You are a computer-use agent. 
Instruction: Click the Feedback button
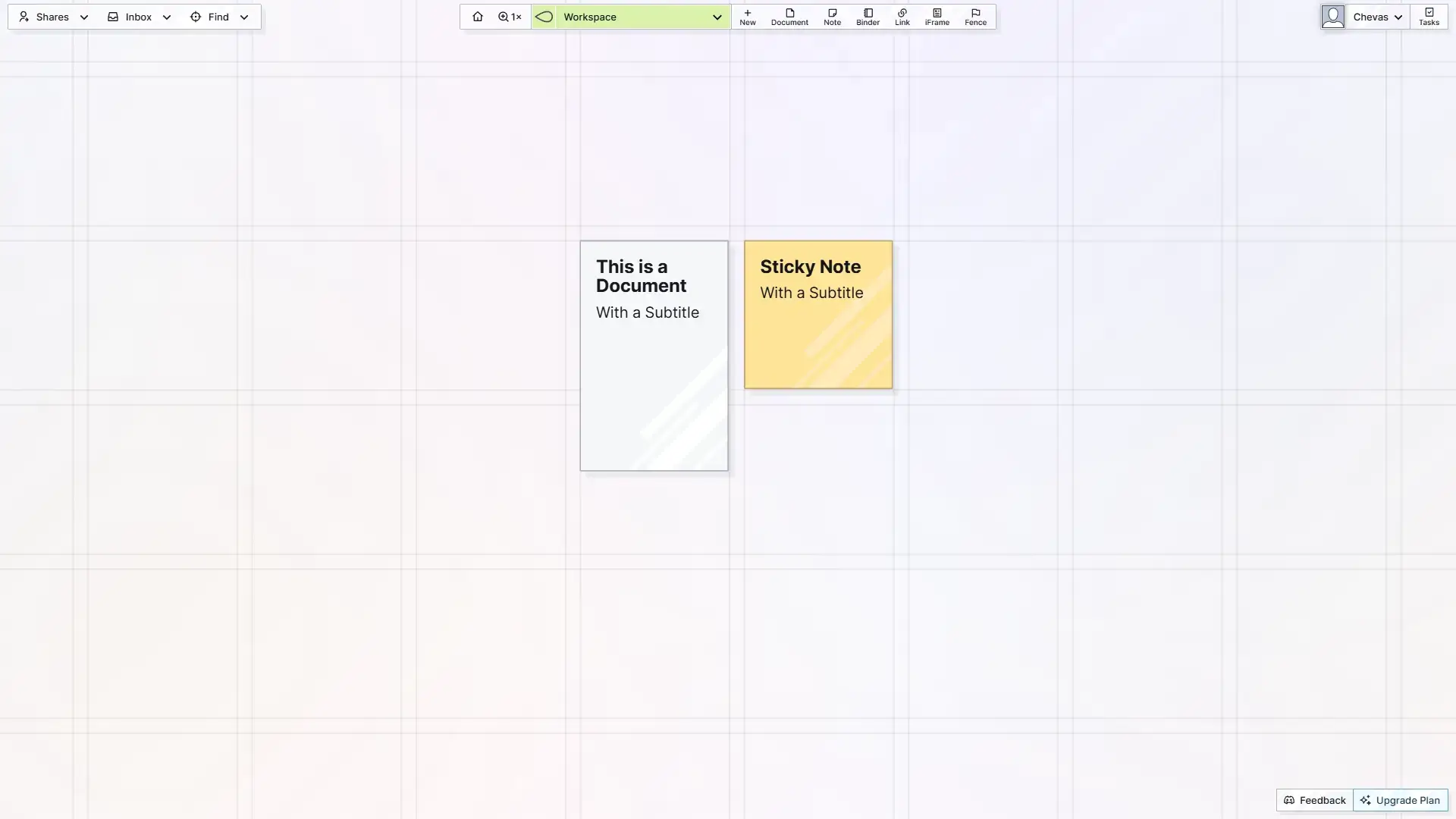click(x=1314, y=799)
